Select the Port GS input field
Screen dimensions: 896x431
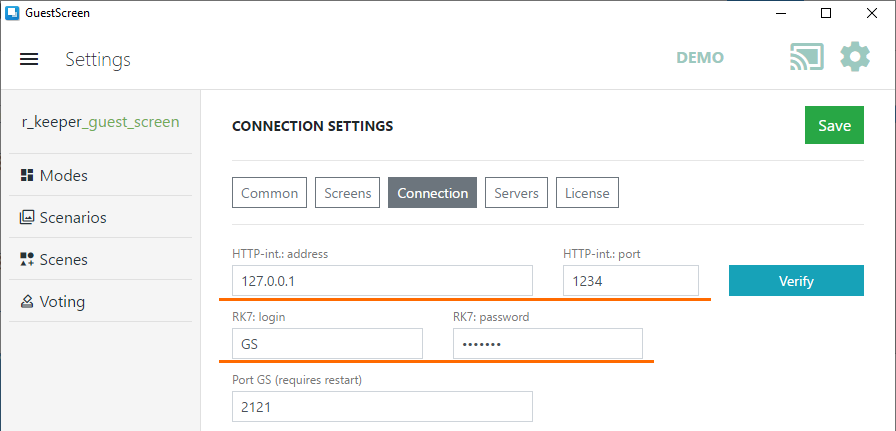pyautogui.click(x=382, y=406)
